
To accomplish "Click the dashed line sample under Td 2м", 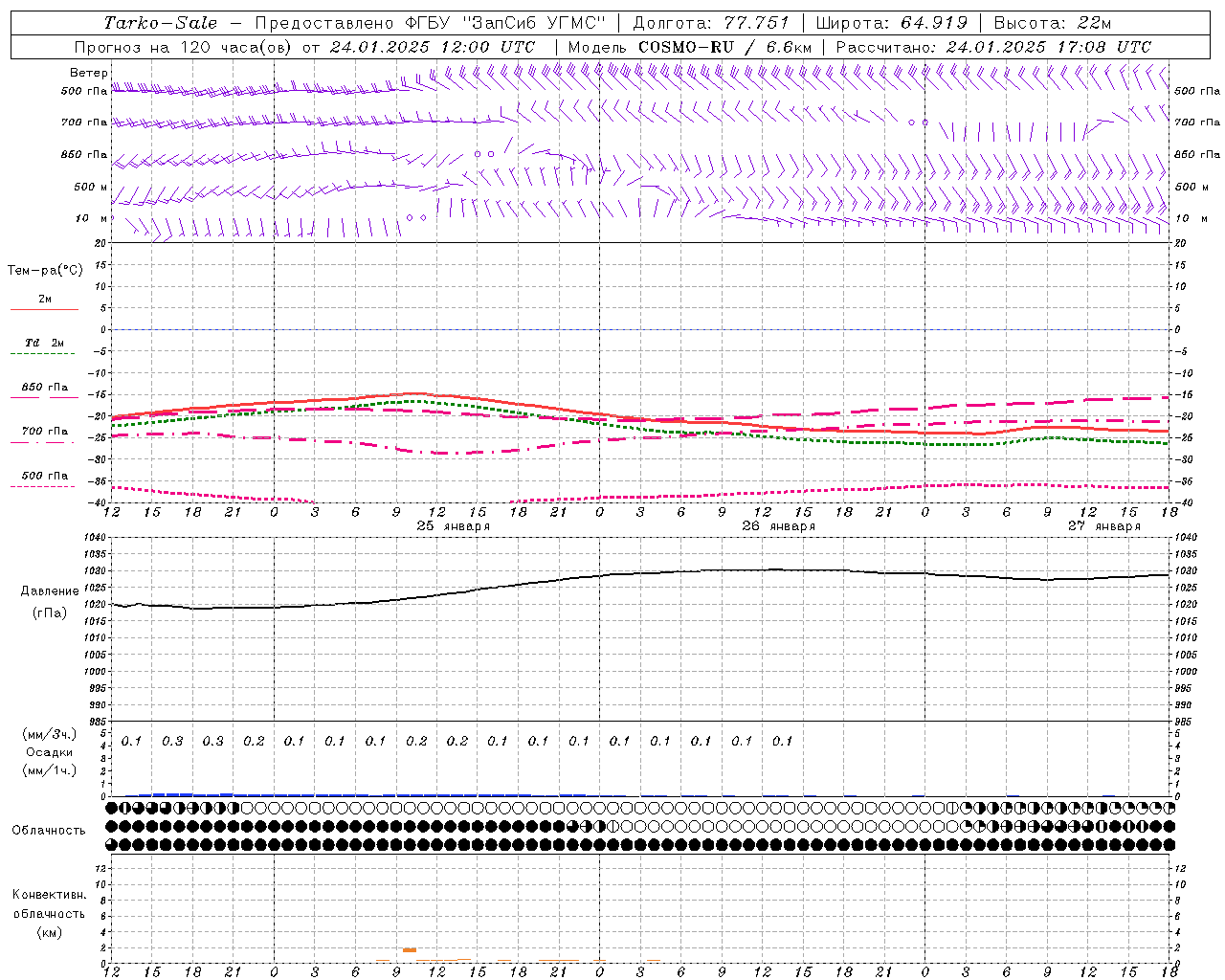I will [x=42, y=354].
